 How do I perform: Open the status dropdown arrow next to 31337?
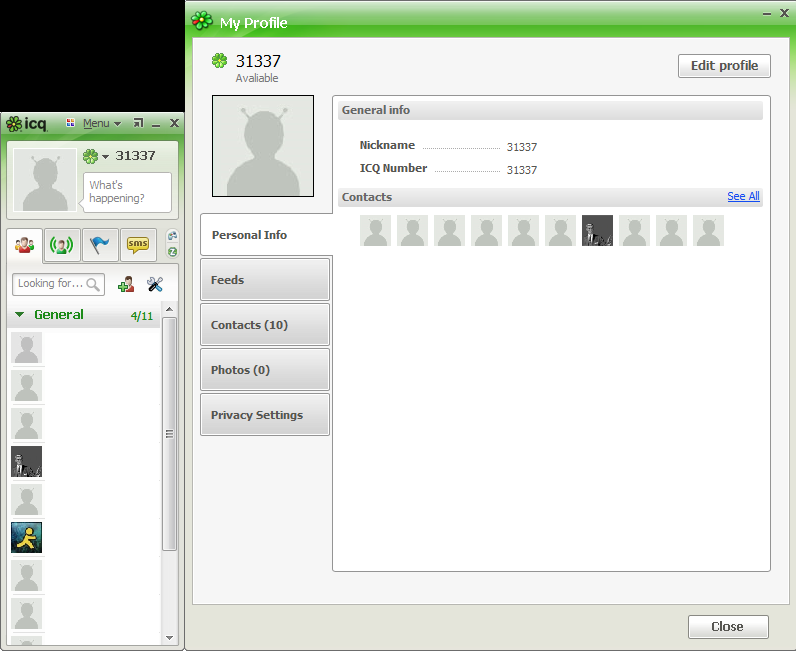point(106,157)
